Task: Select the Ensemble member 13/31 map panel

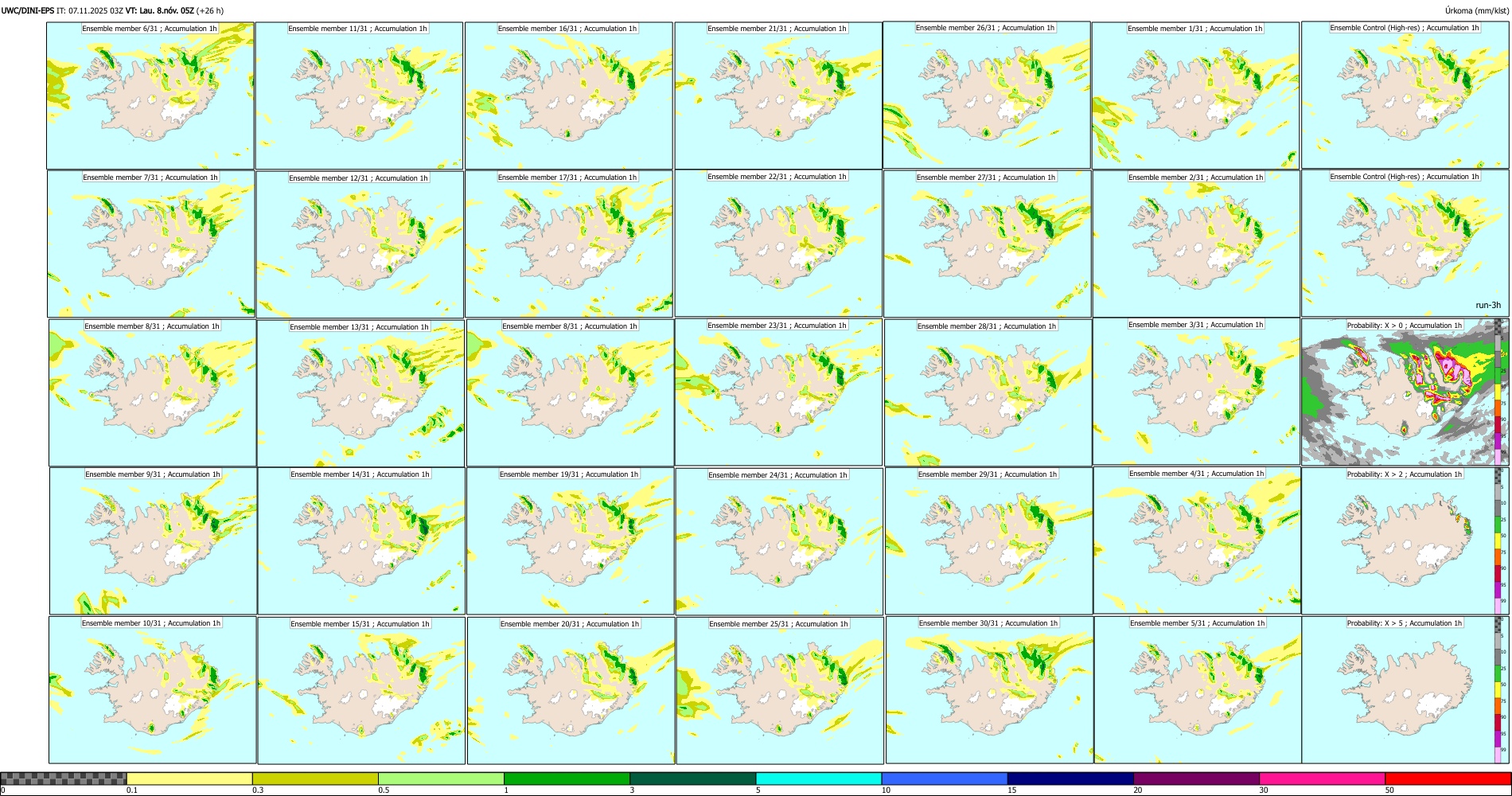Action: (360, 393)
